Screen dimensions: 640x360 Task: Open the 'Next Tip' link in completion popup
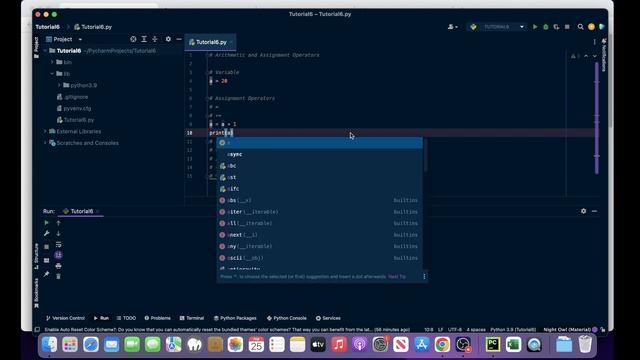pyautogui.click(x=397, y=276)
